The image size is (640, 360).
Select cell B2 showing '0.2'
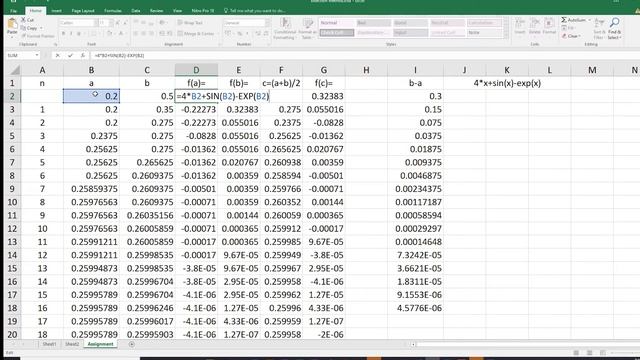pos(91,96)
